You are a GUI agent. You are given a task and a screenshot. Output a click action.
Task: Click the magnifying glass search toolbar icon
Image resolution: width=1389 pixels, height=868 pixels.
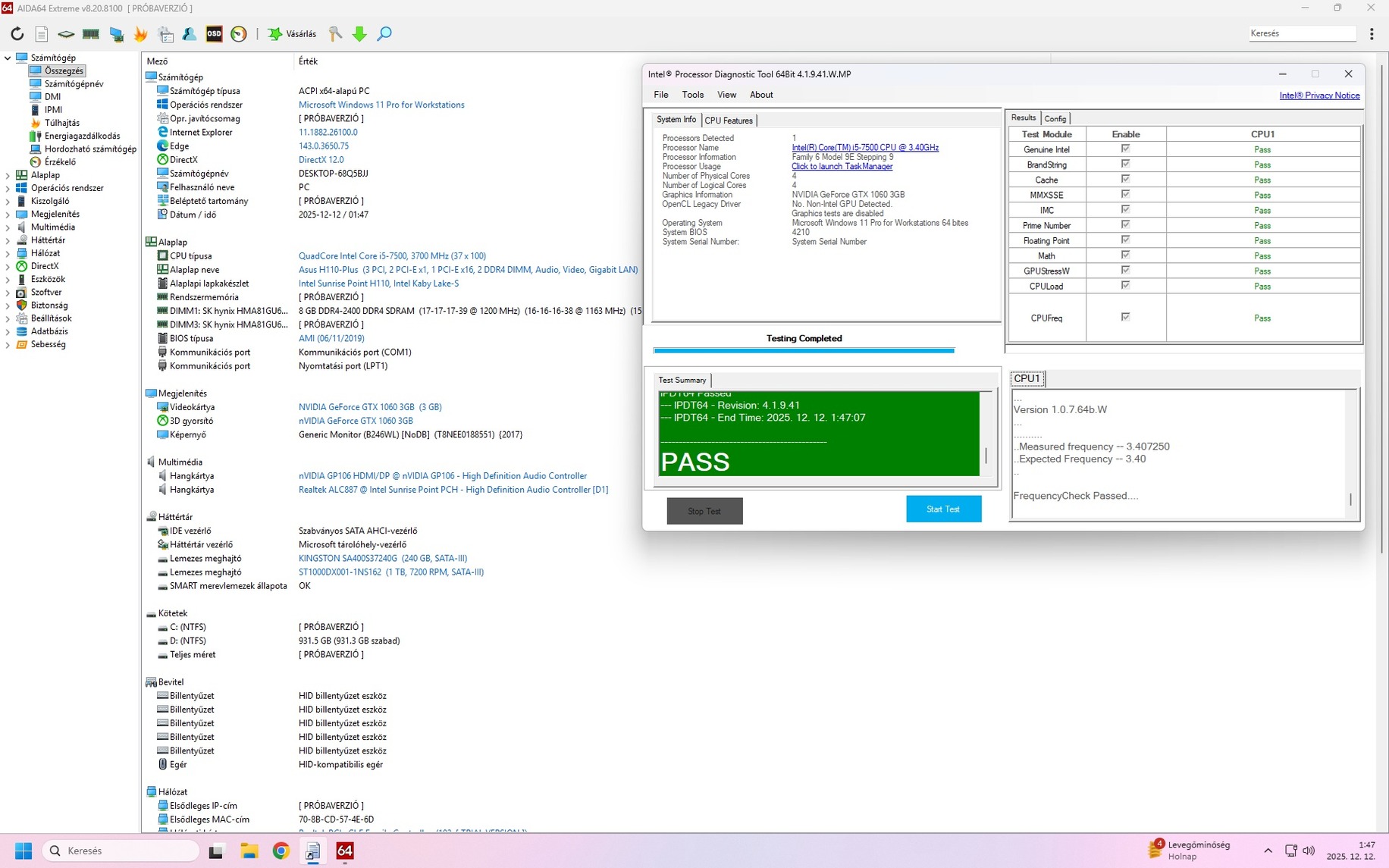[x=384, y=34]
